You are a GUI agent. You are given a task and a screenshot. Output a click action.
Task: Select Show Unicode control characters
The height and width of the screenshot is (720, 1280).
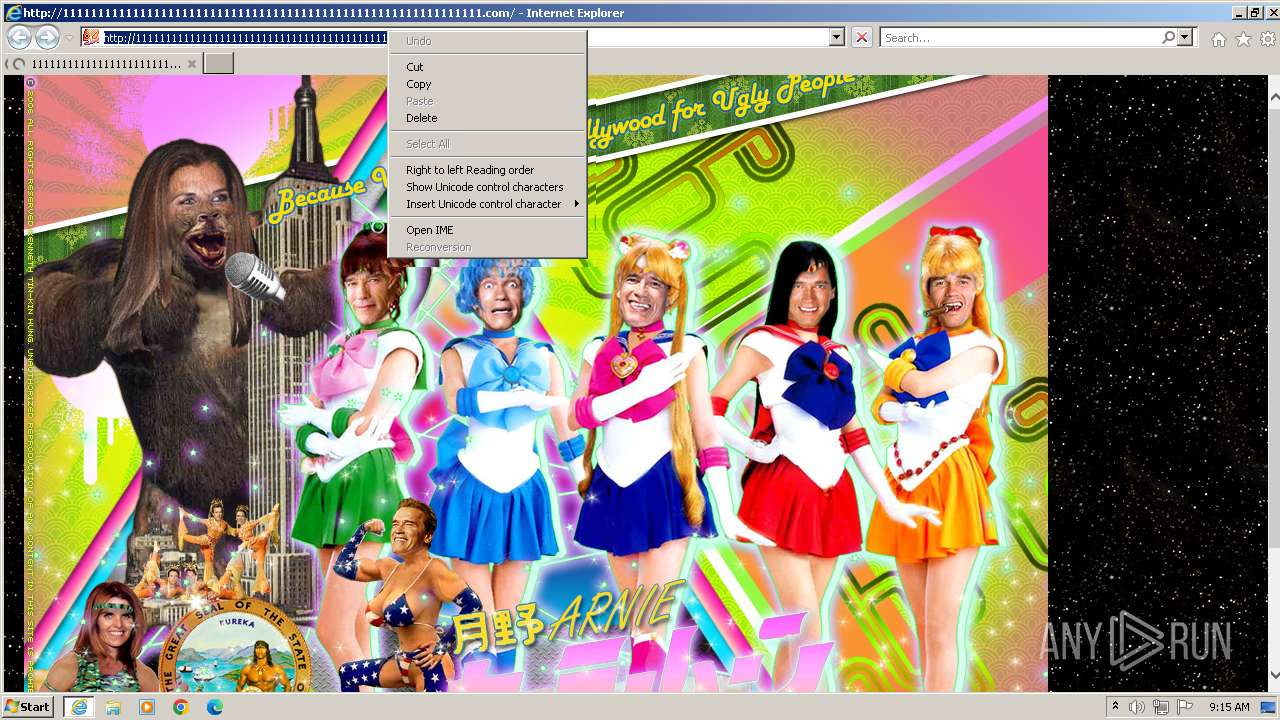pyautogui.click(x=487, y=187)
